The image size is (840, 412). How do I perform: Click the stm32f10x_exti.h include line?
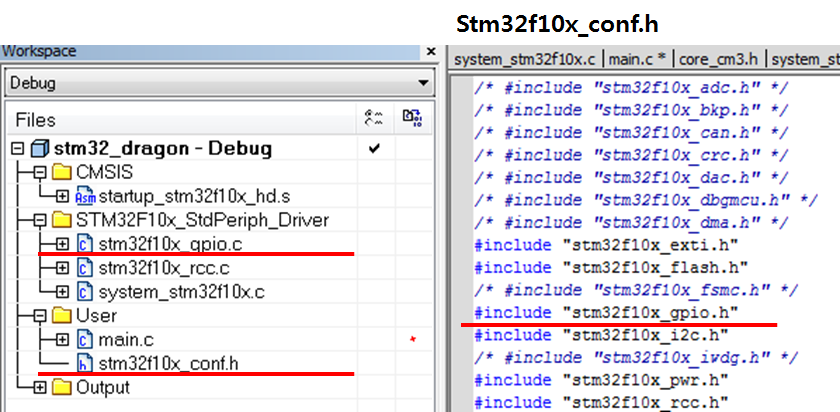(x=606, y=245)
